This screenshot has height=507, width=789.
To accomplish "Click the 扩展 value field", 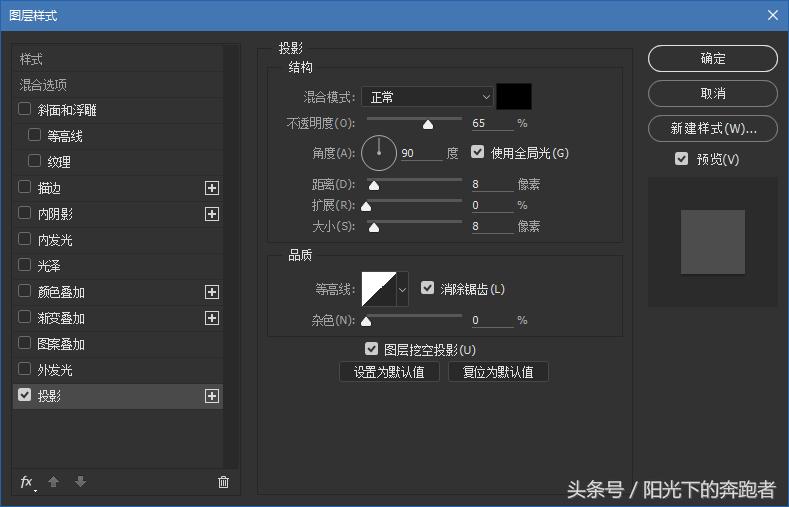I will 493,205.
